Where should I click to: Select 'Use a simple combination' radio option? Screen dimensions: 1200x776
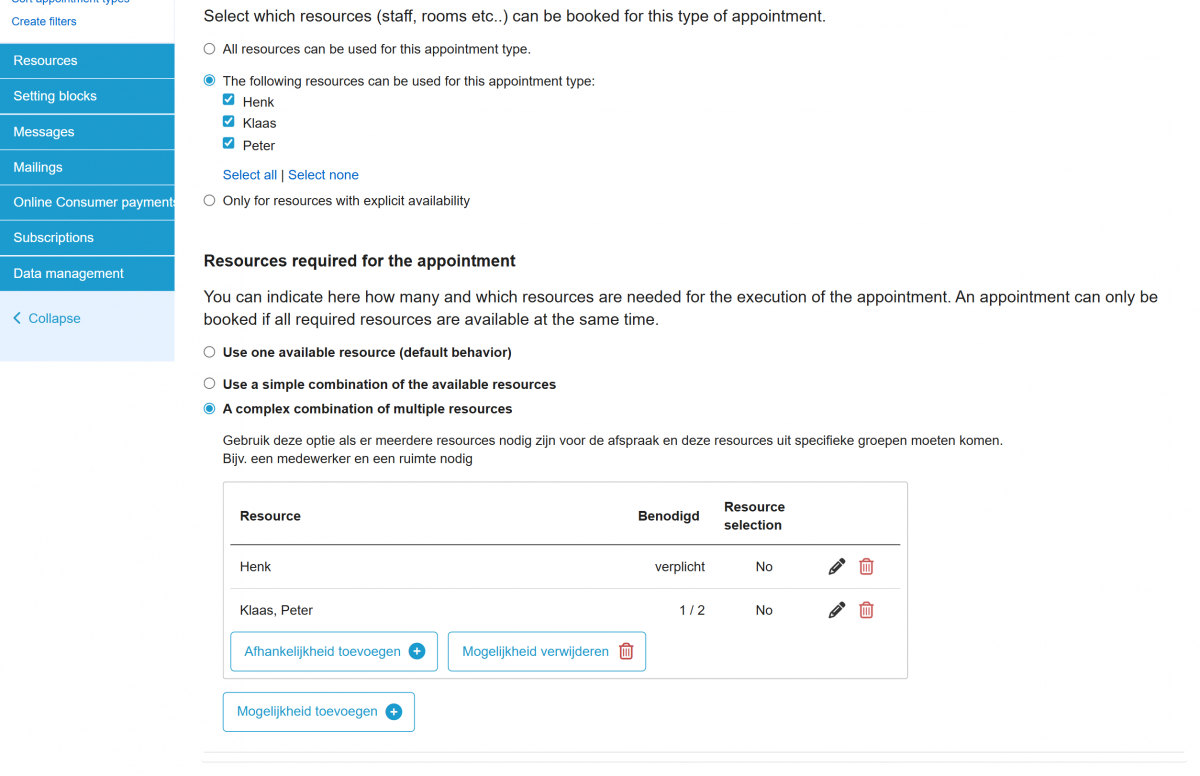click(209, 383)
